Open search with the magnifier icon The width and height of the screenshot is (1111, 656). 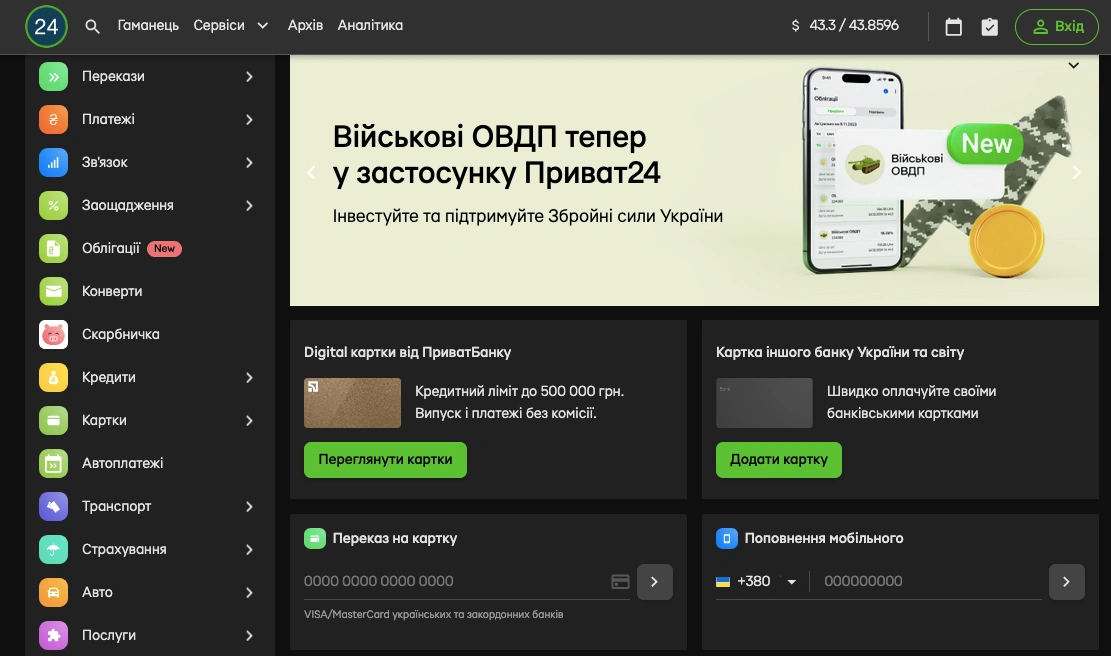[93, 27]
